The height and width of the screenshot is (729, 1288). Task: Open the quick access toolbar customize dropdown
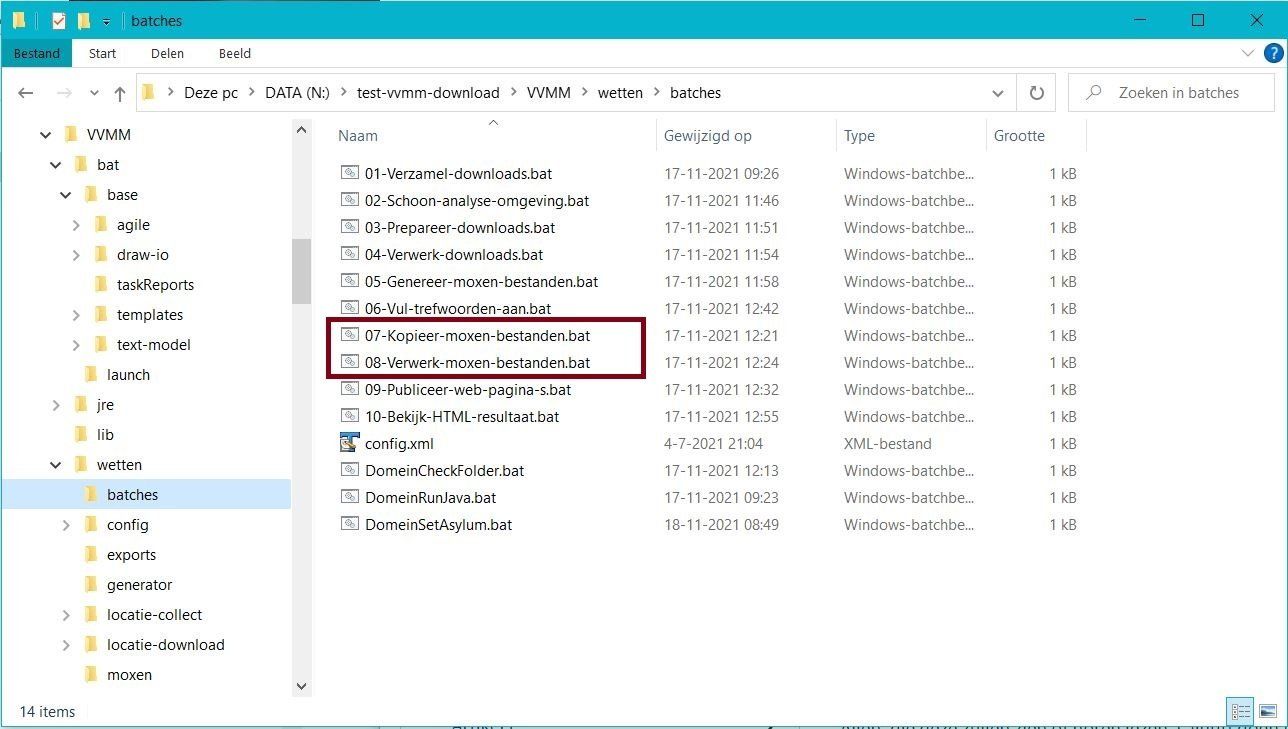106,21
